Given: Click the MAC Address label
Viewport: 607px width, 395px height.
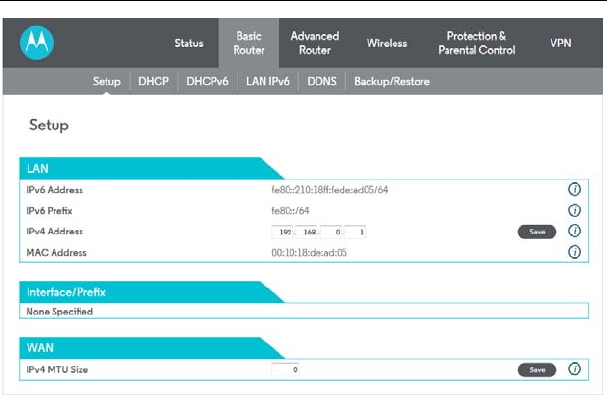Looking at the screenshot, I should click(x=57, y=252).
